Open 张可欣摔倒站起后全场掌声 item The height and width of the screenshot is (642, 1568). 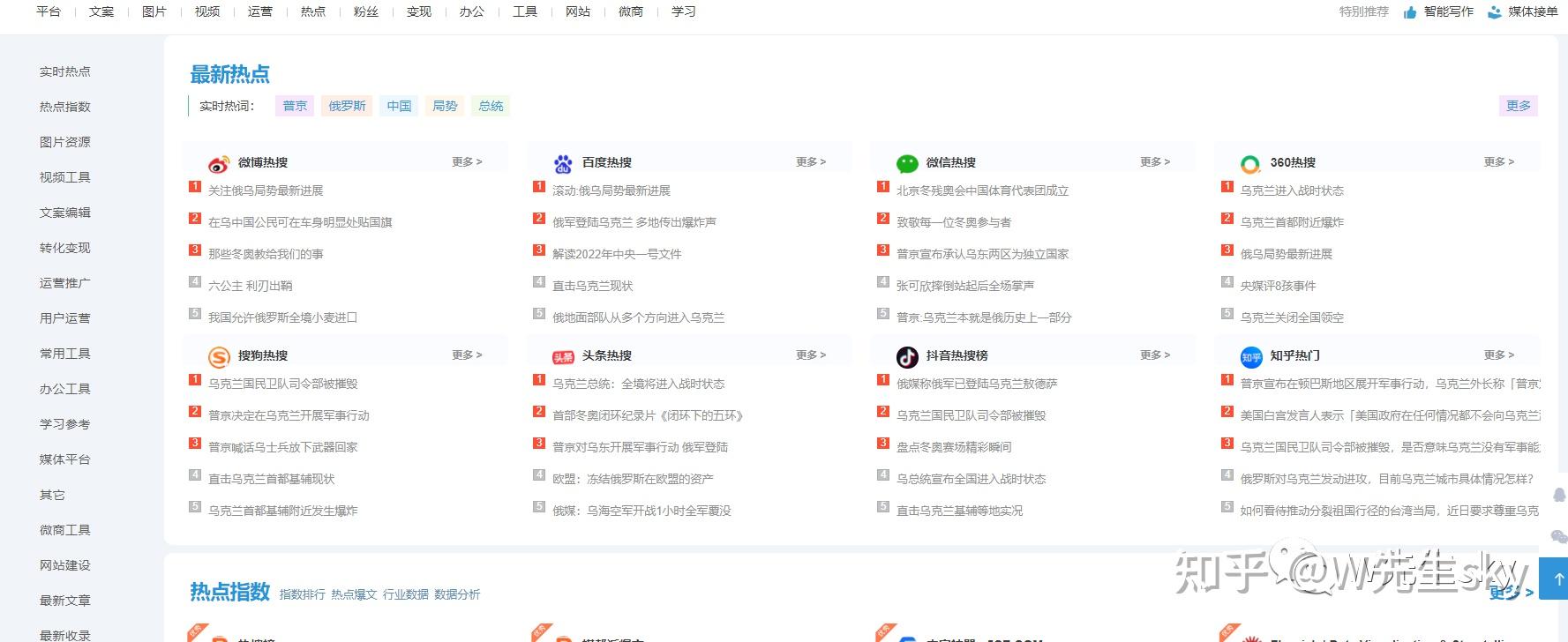tap(965, 286)
